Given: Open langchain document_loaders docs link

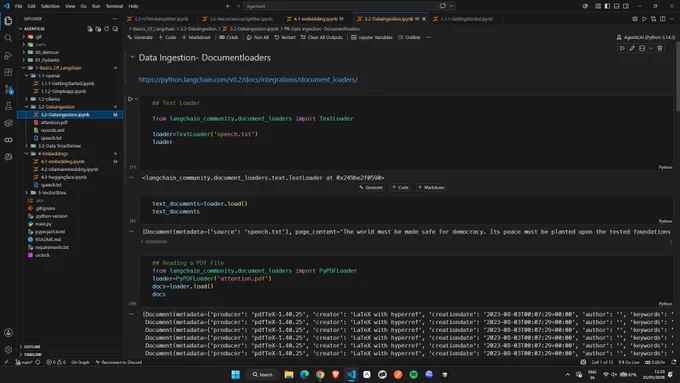Looking at the screenshot, I should pyautogui.click(x=248, y=79).
